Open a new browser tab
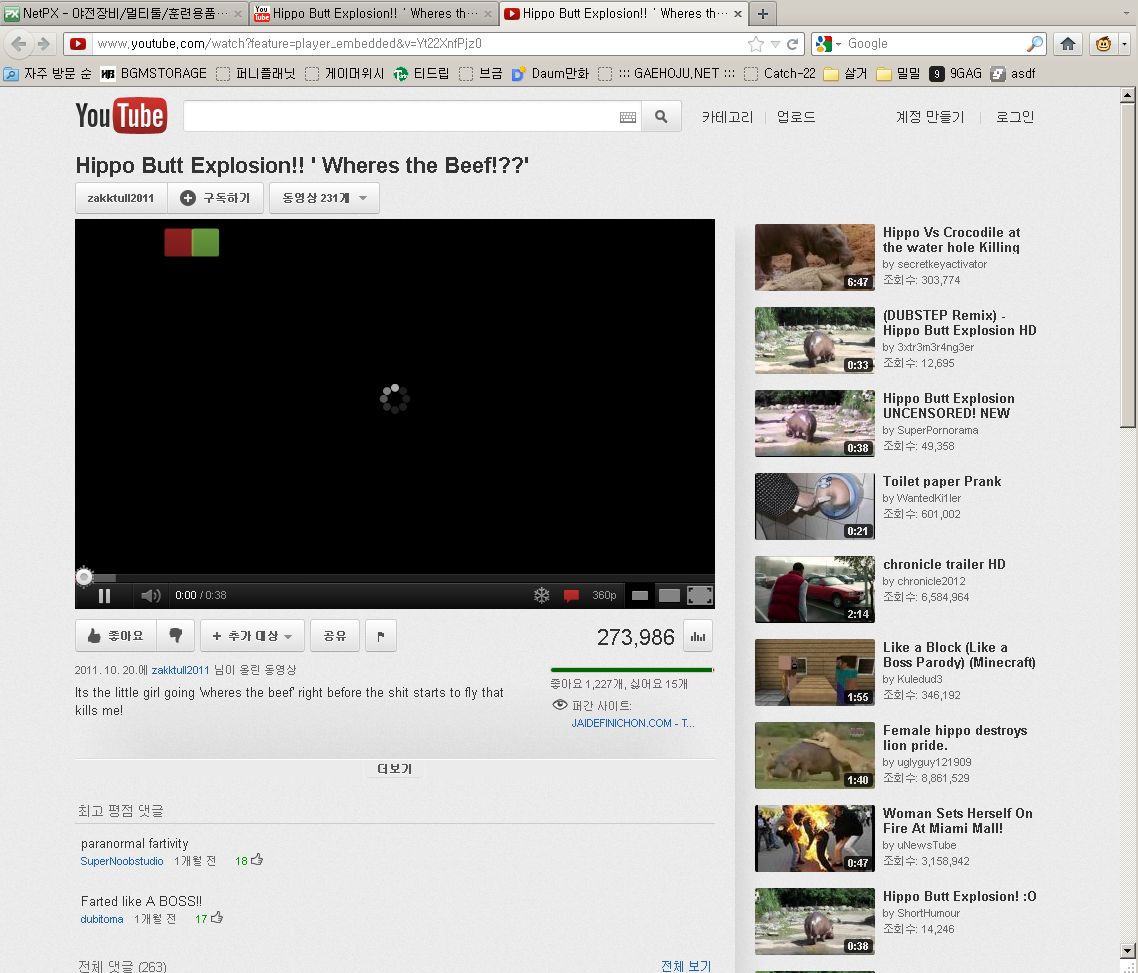Image resolution: width=1138 pixels, height=973 pixels. pos(763,14)
